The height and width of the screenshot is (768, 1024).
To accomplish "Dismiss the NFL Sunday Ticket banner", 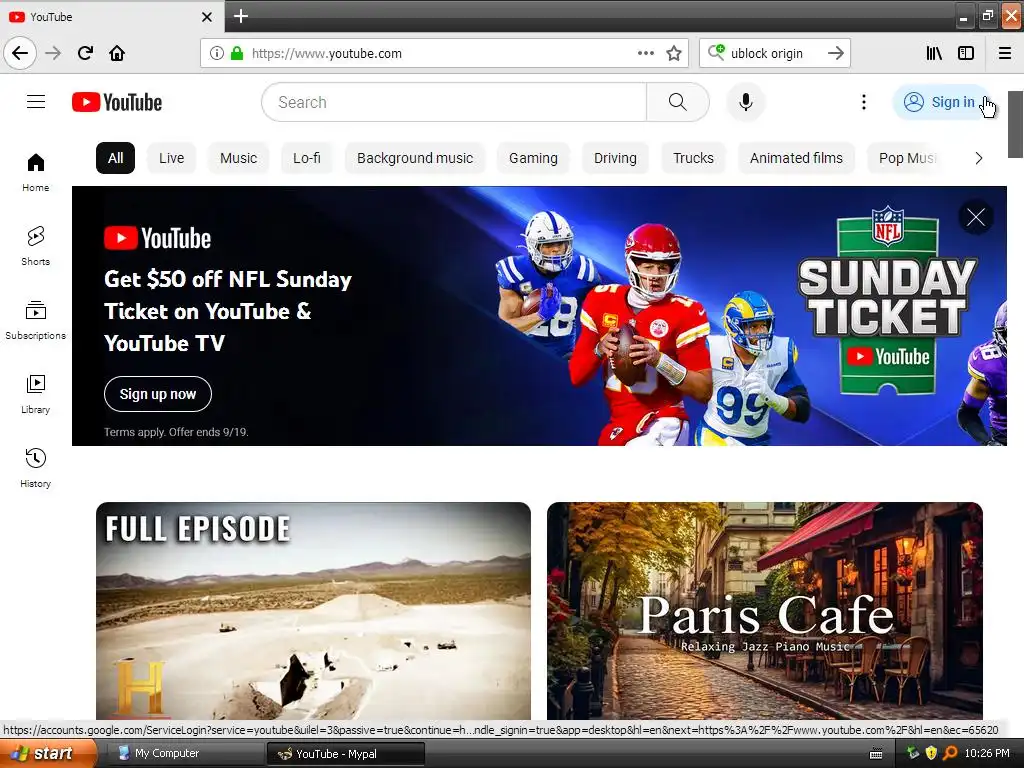I will pos(976,217).
